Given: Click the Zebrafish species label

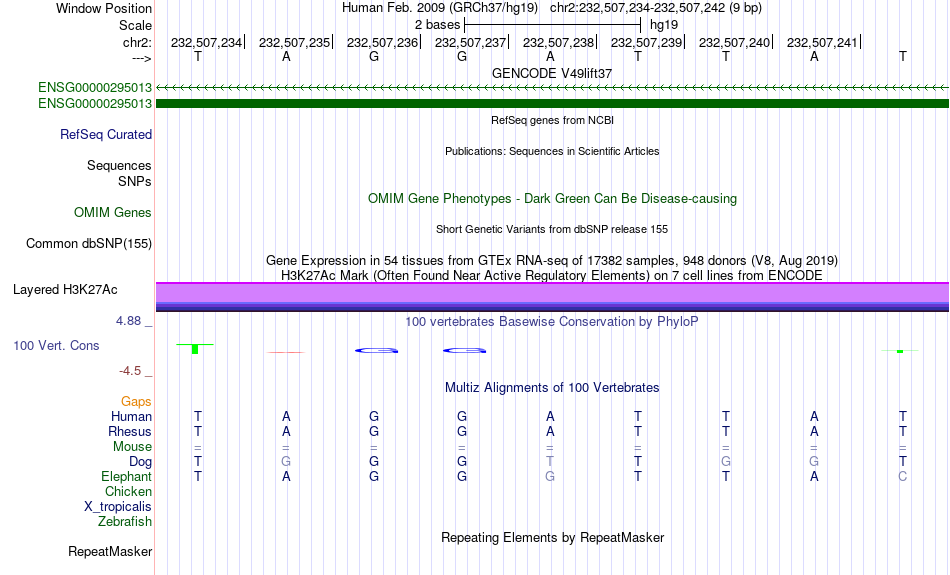Looking at the screenshot, I should (x=125, y=522).
